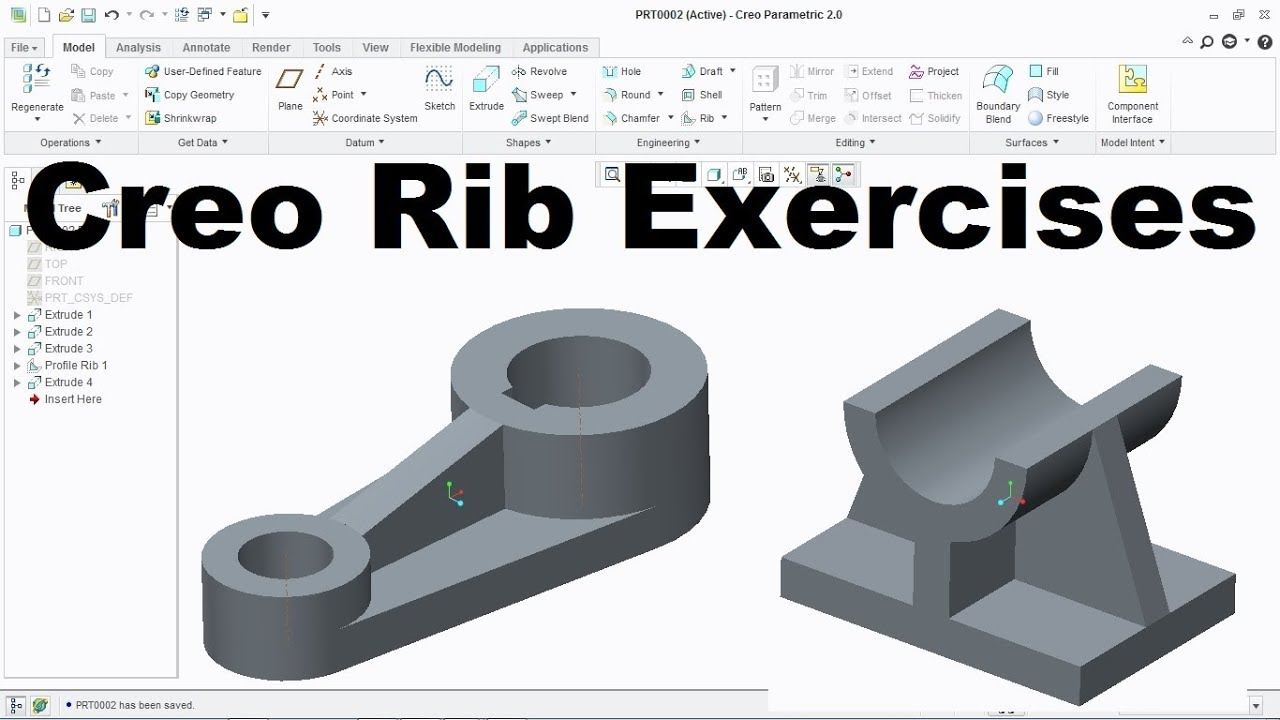Open the Freestyle tool
Viewport: 1280px width, 720px height.
pyautogui.click(x=1058, y=118)
